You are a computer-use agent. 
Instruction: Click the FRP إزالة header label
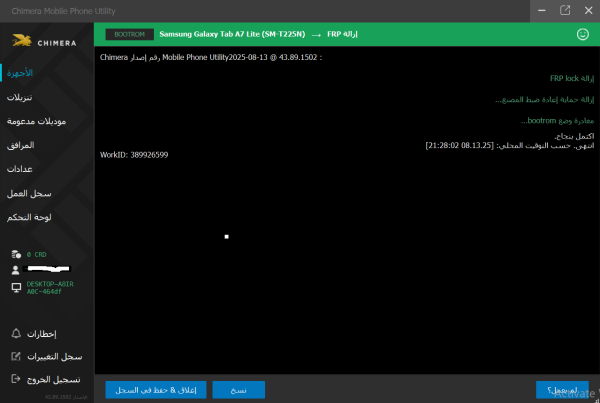point(342,34)
